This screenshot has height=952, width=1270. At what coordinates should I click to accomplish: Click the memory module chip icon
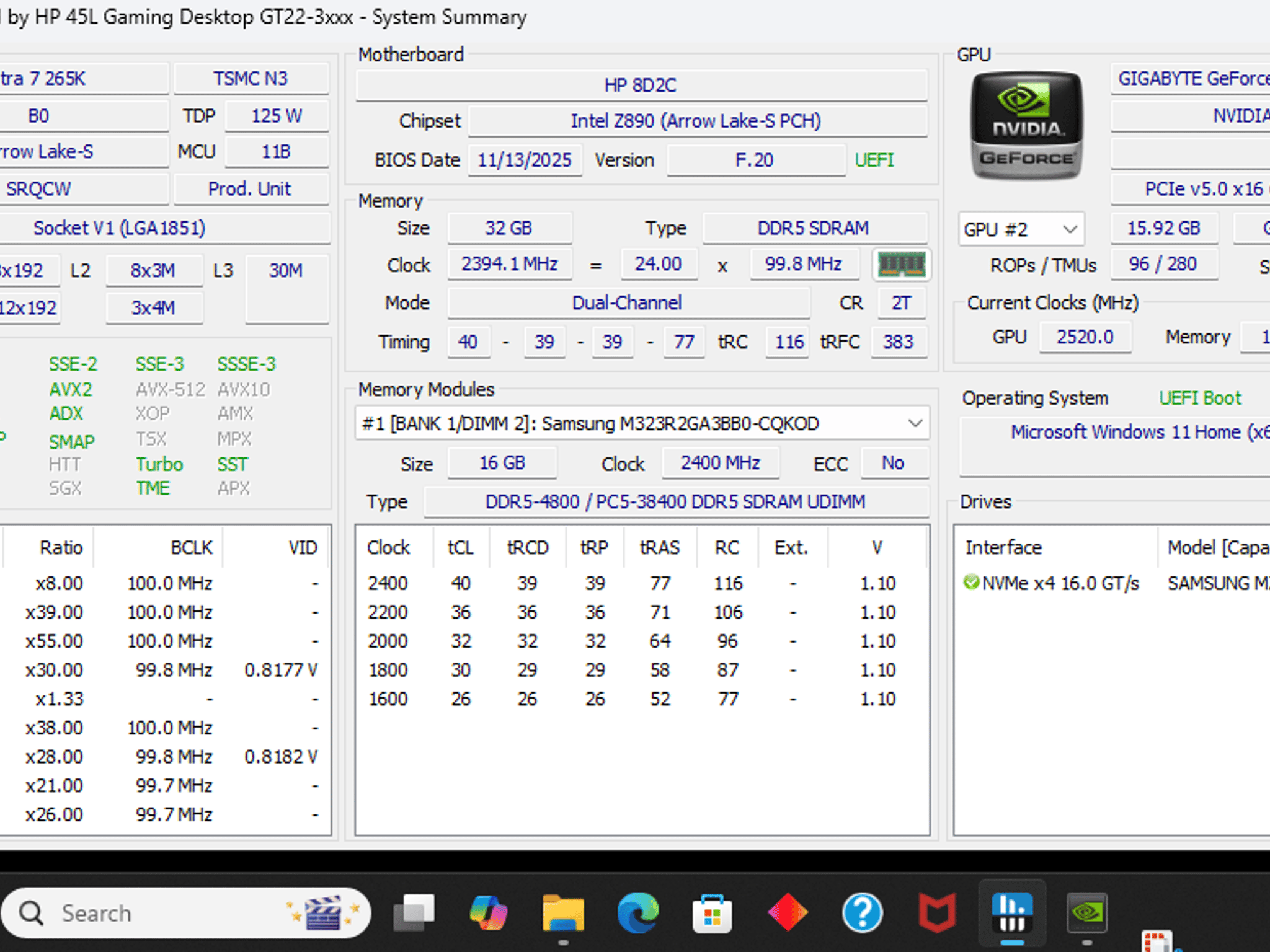point(901,265)
